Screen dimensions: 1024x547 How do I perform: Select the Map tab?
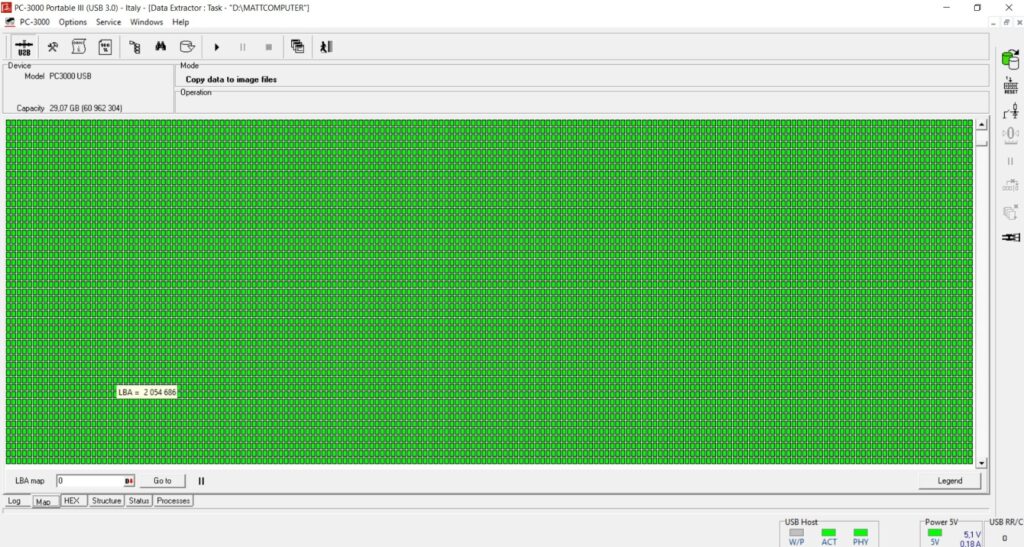[x=44, y=501]
